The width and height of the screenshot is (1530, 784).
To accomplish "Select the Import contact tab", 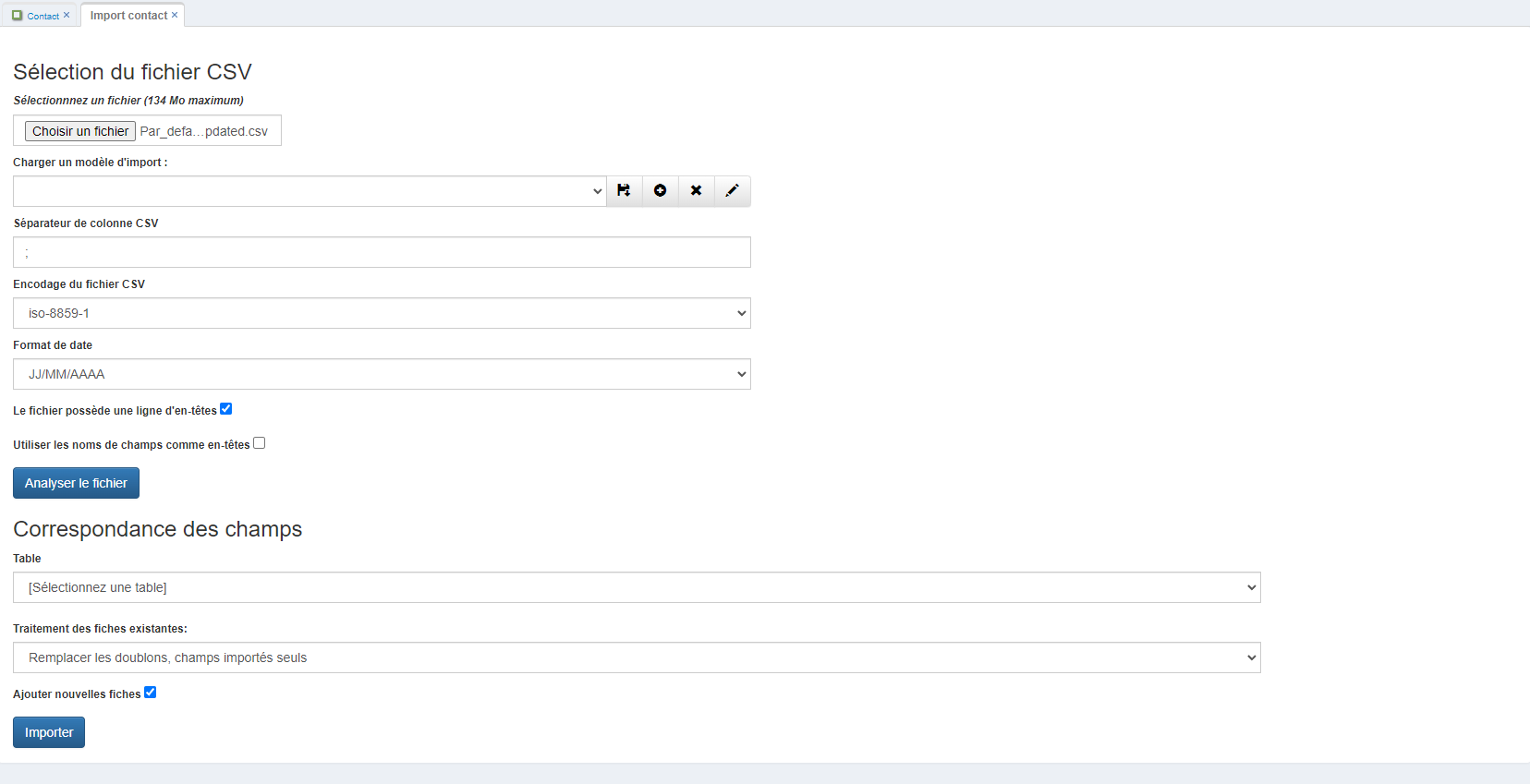I will pyautogui.click(x=128, y=15).
